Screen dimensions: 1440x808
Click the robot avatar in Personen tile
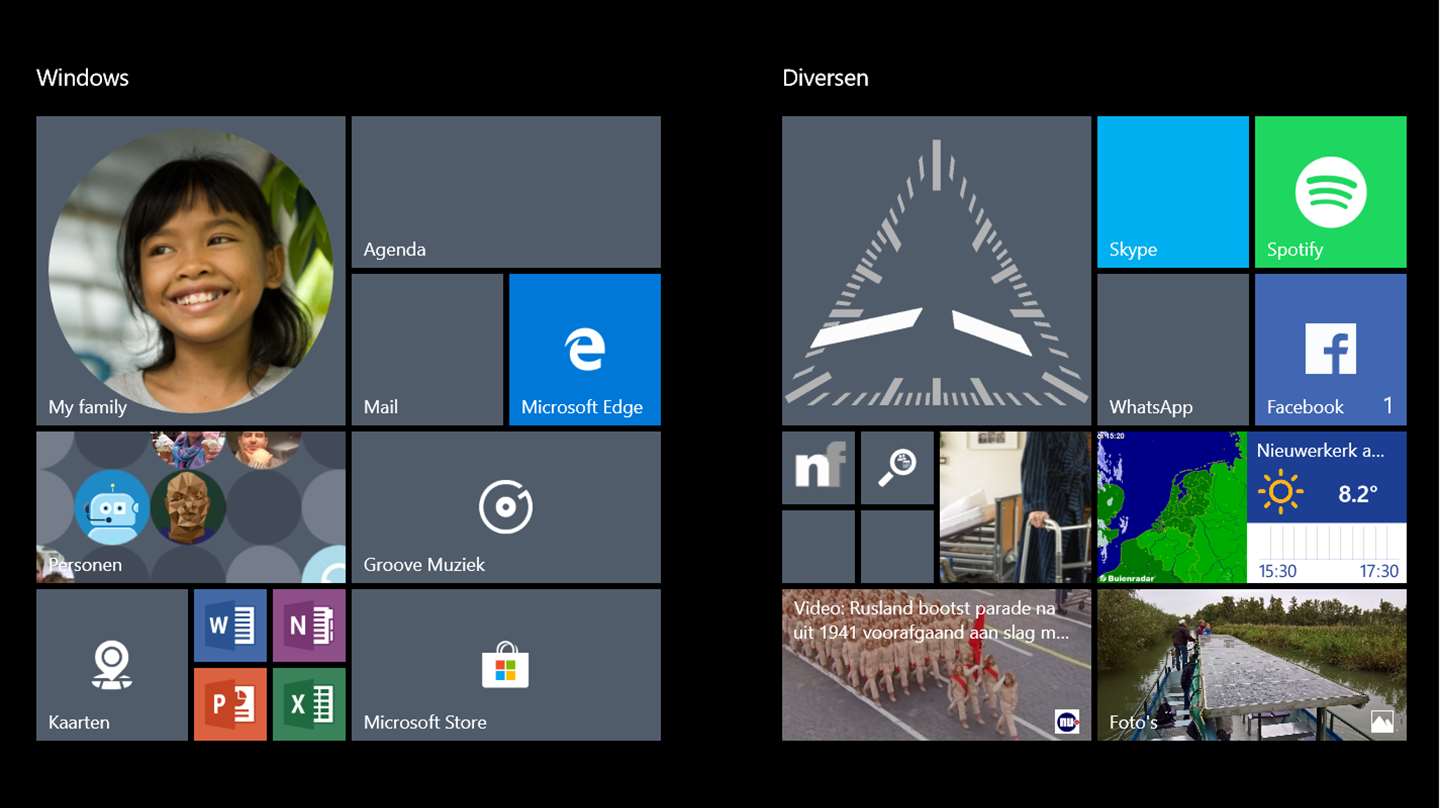point(113,507)
